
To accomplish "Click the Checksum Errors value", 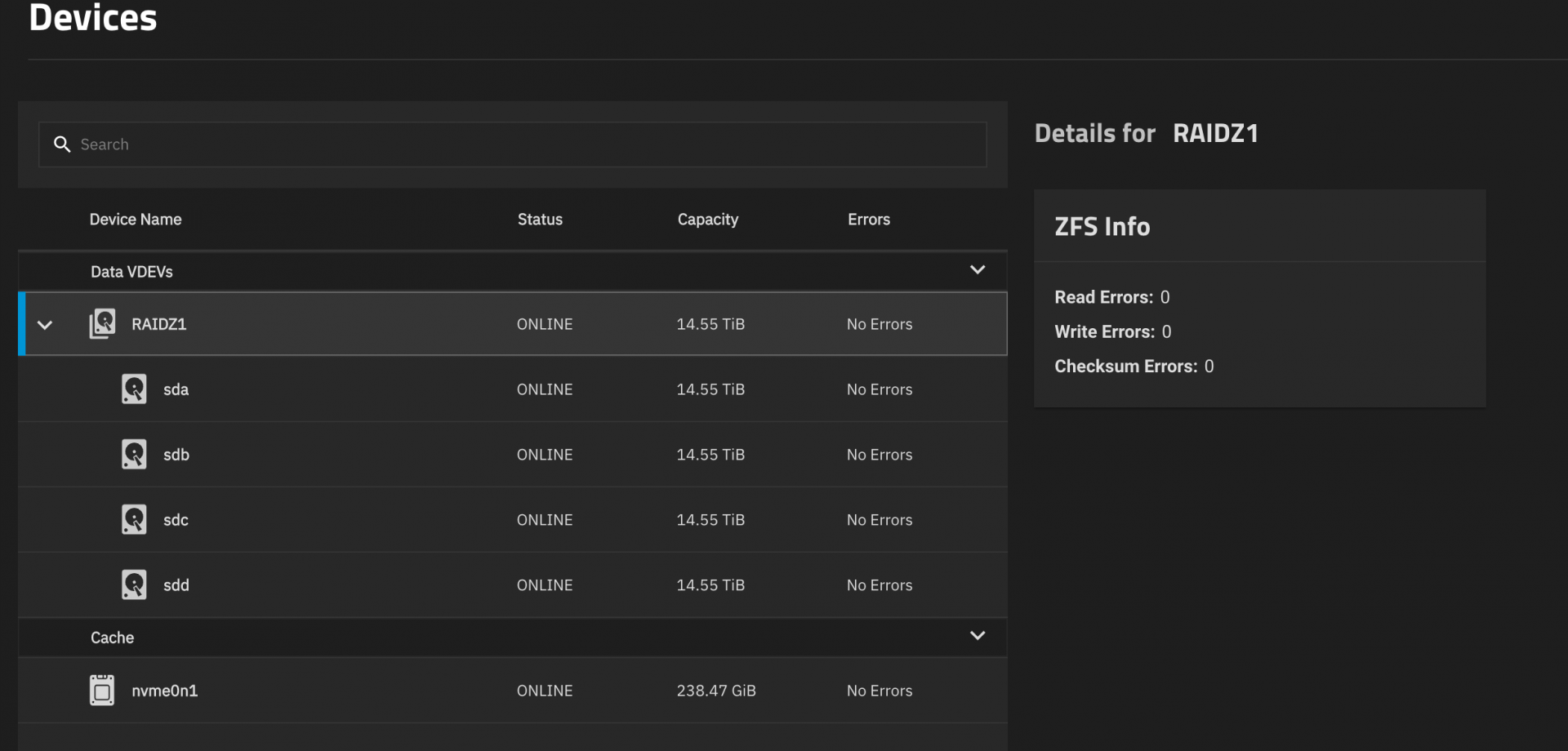I will click(x=1209, y=367).
